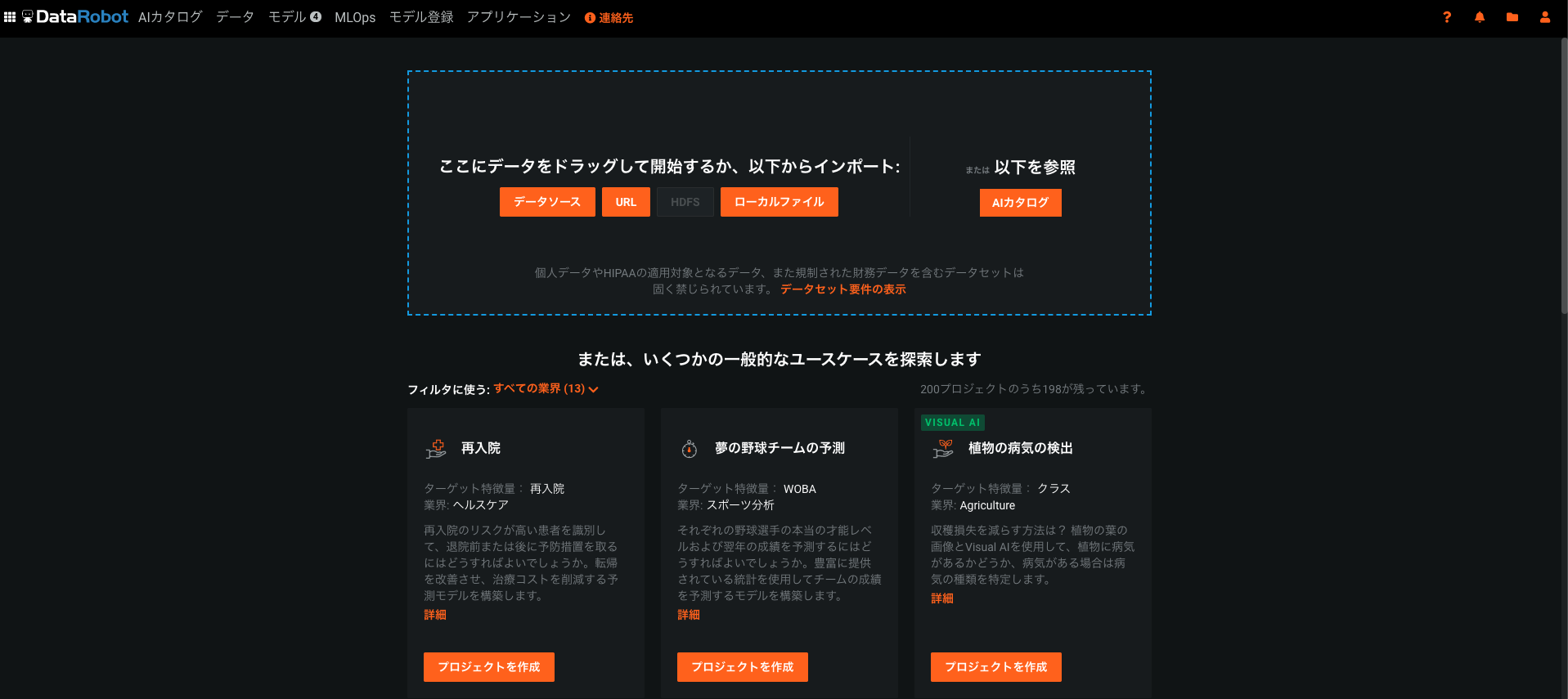Screen dimensions: 1568x699
Task: Open データセット要件の表示 link
Action: [x=843, y=289]
